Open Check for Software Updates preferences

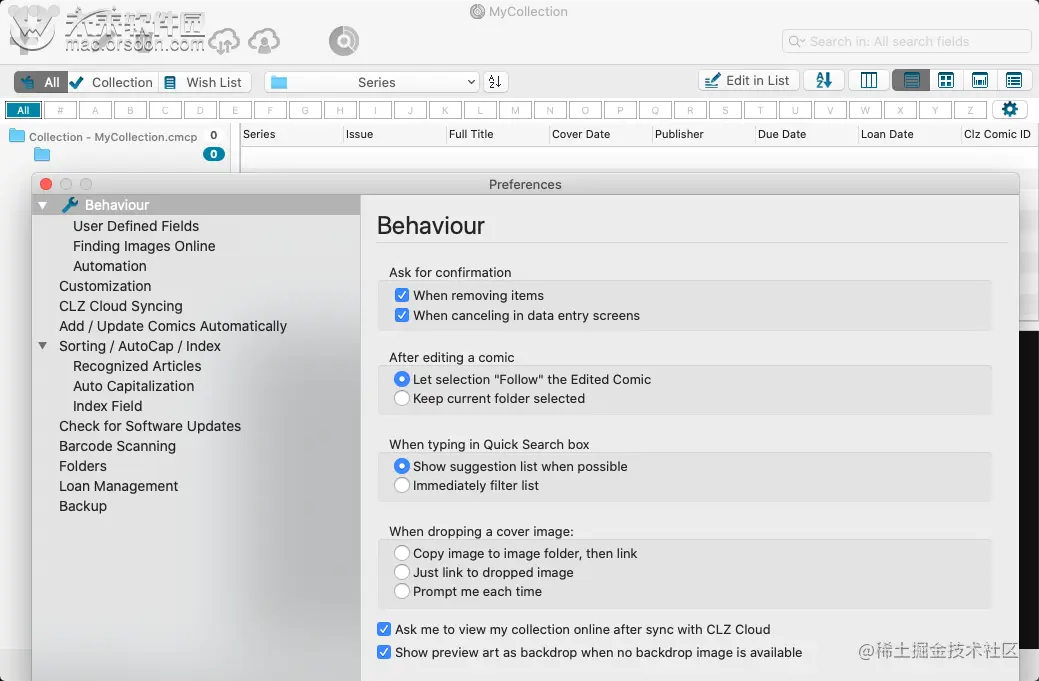[150, 426]
